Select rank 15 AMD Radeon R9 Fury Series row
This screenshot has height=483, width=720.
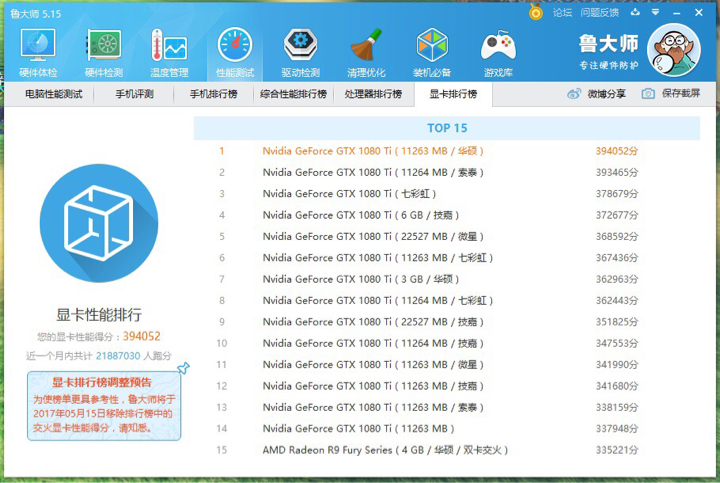(447, 450)
